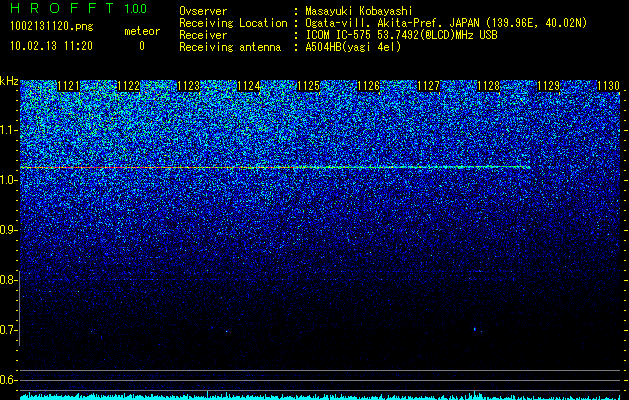Click the bright spot at 0.7 kHz near 1128
629x400 pixels.
(x=475, y=329)
